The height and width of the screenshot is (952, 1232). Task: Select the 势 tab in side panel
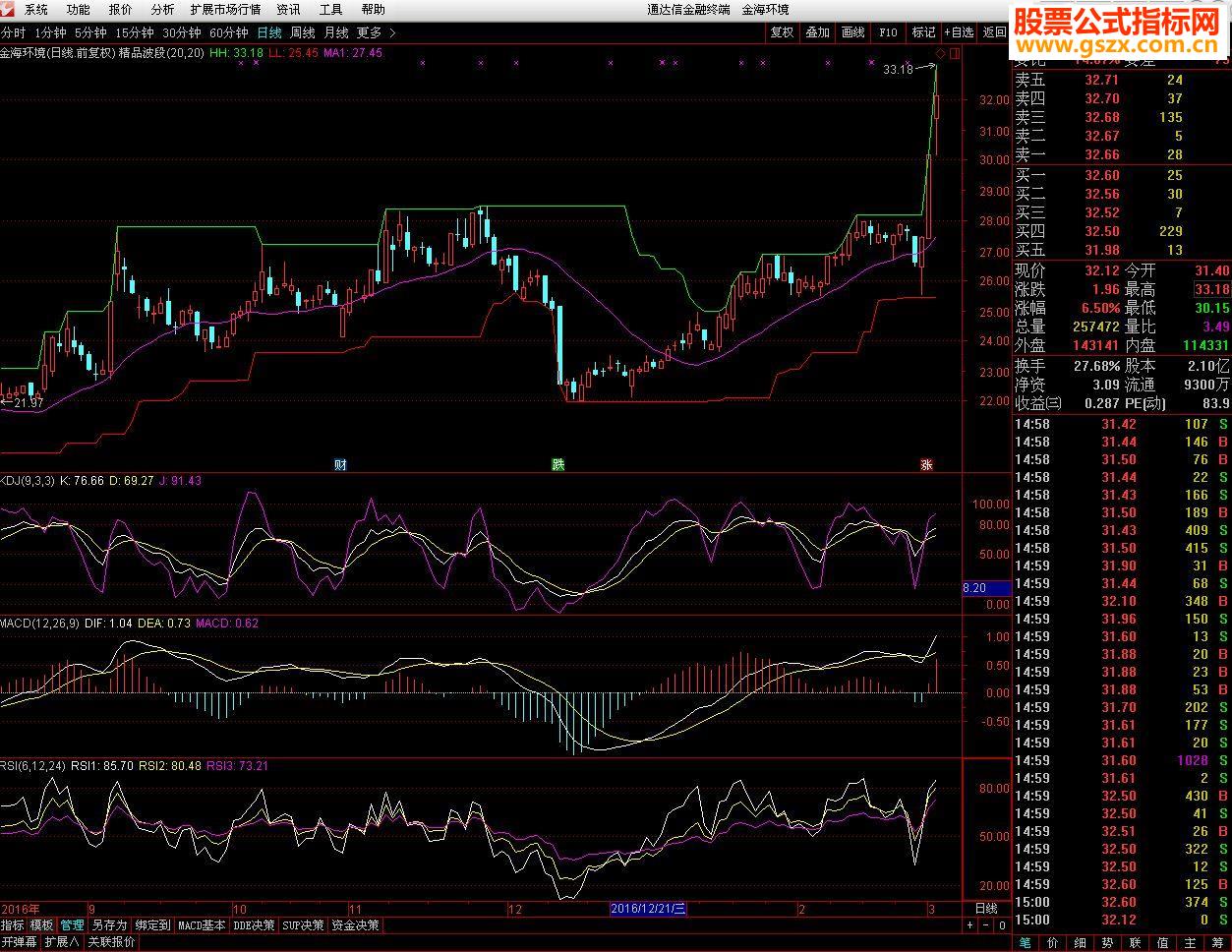click(x=1107, y=942)
